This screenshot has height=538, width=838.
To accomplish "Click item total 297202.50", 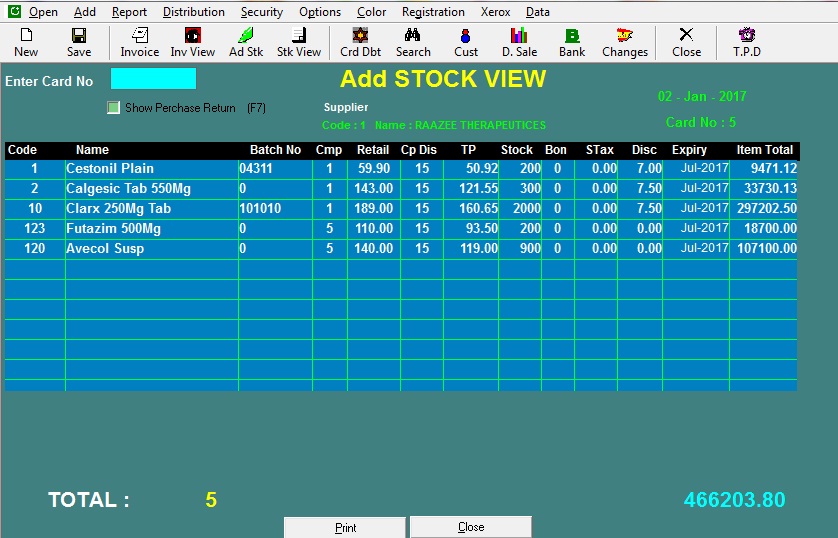I will 767,208.
